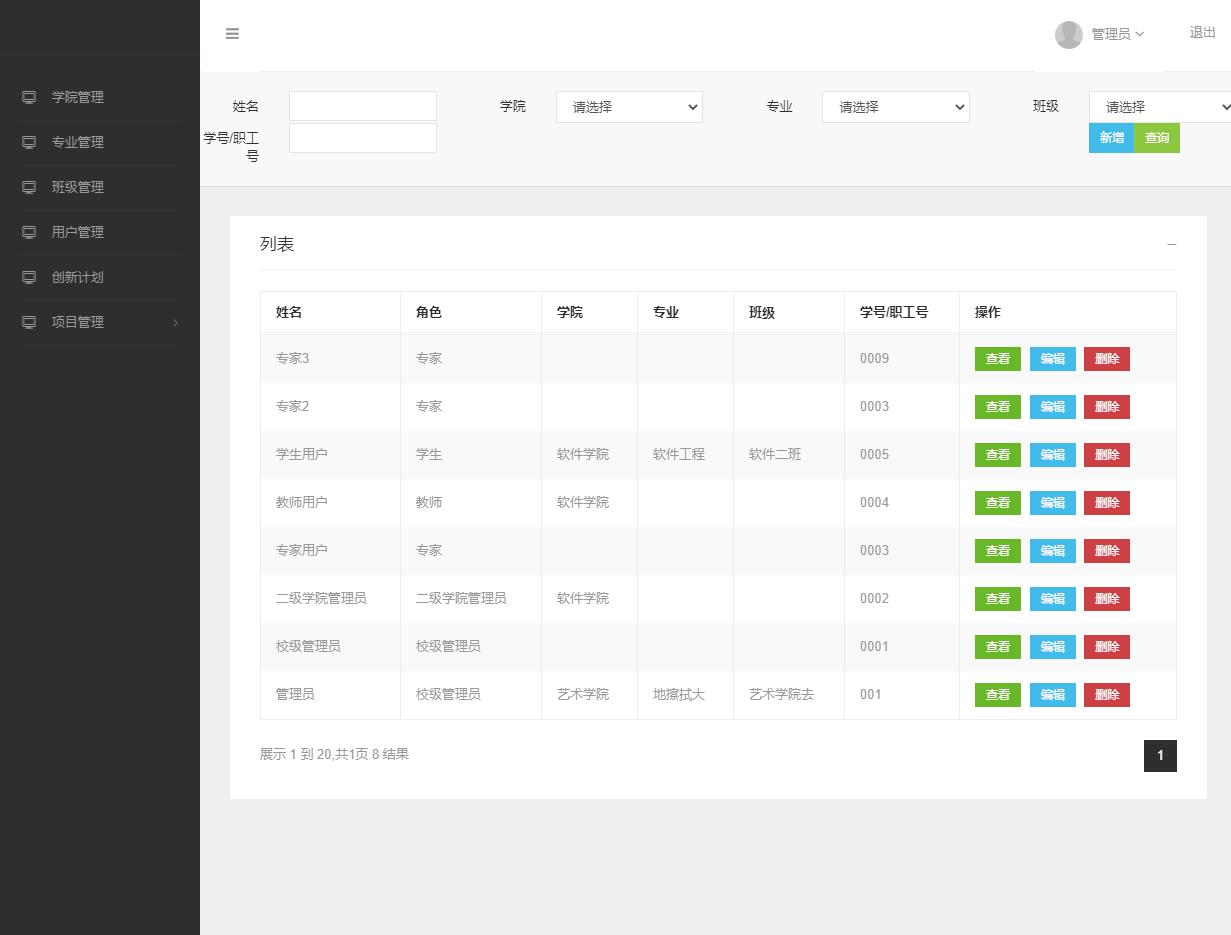The image size is (1231, 935).
Task: Collapse the 列表 panel
Action: click(1171, 244)
